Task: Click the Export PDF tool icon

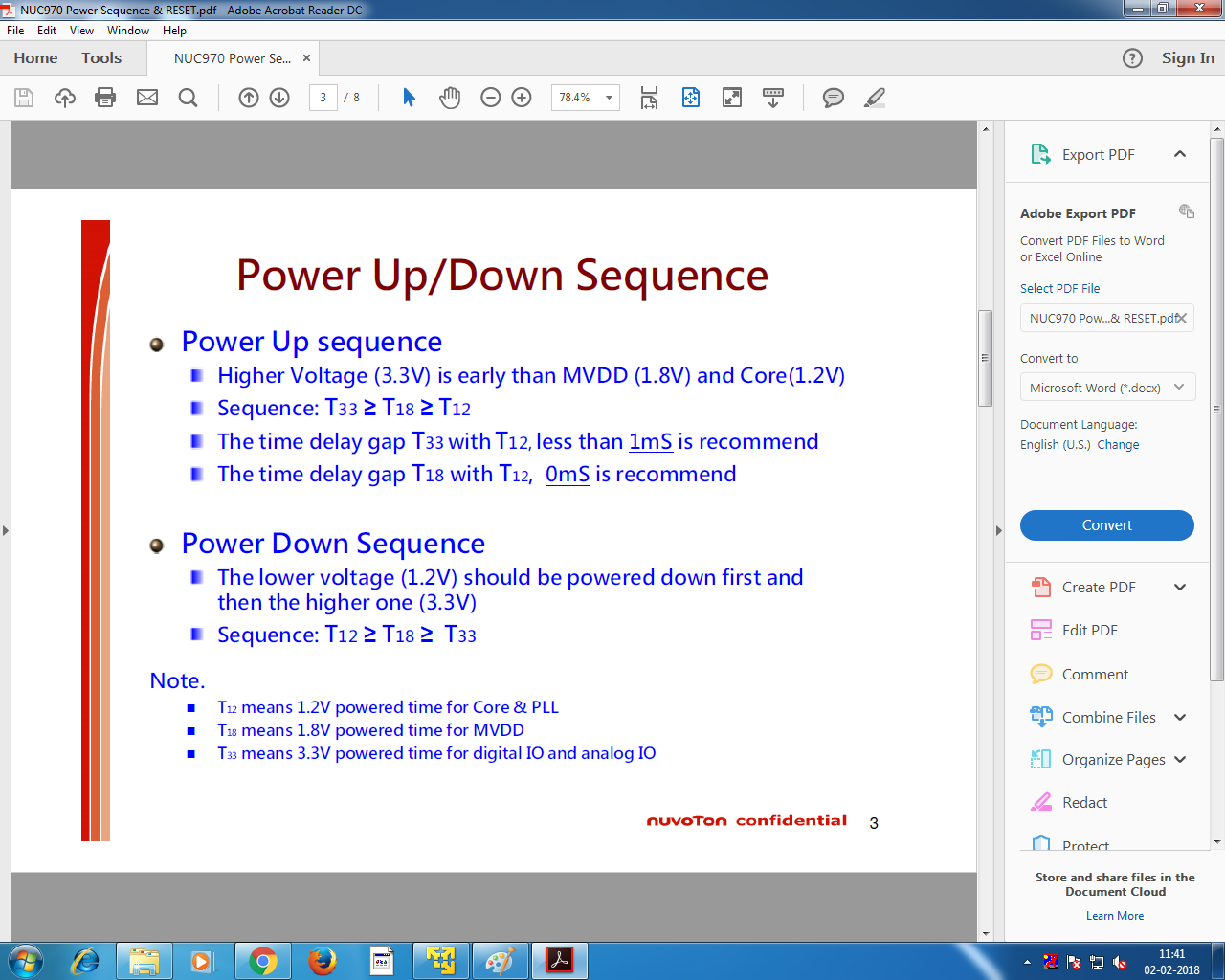Action: 1040,154
